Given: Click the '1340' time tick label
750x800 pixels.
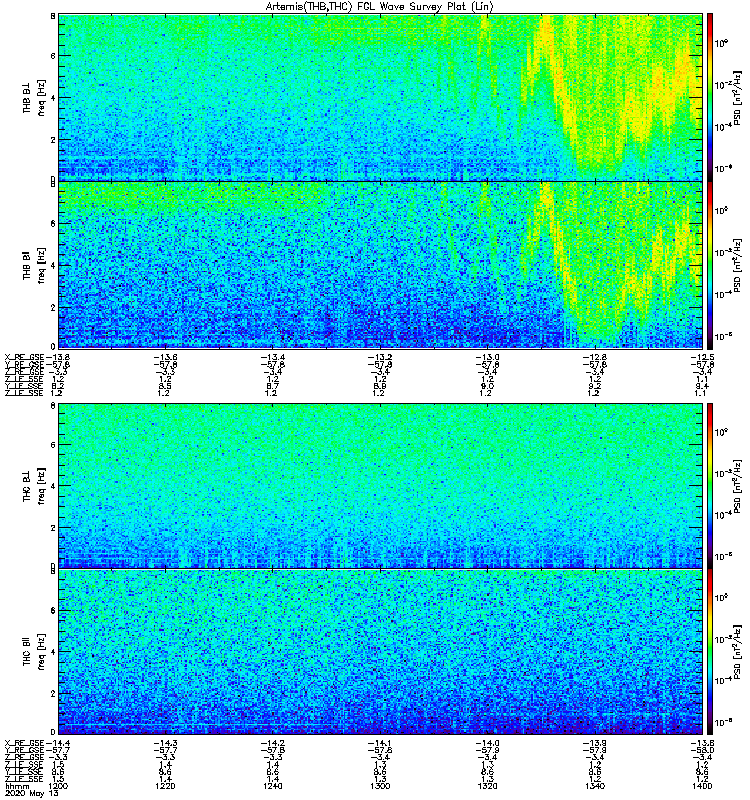Looking at the screenshot, I should tap(595, 786).
